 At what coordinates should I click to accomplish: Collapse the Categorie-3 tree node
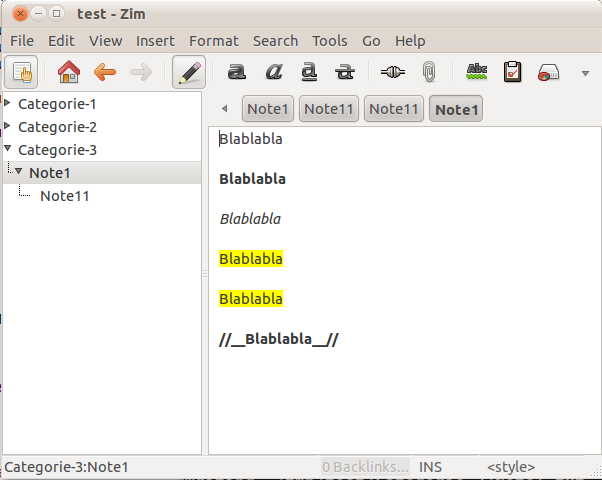click(9, 150)
